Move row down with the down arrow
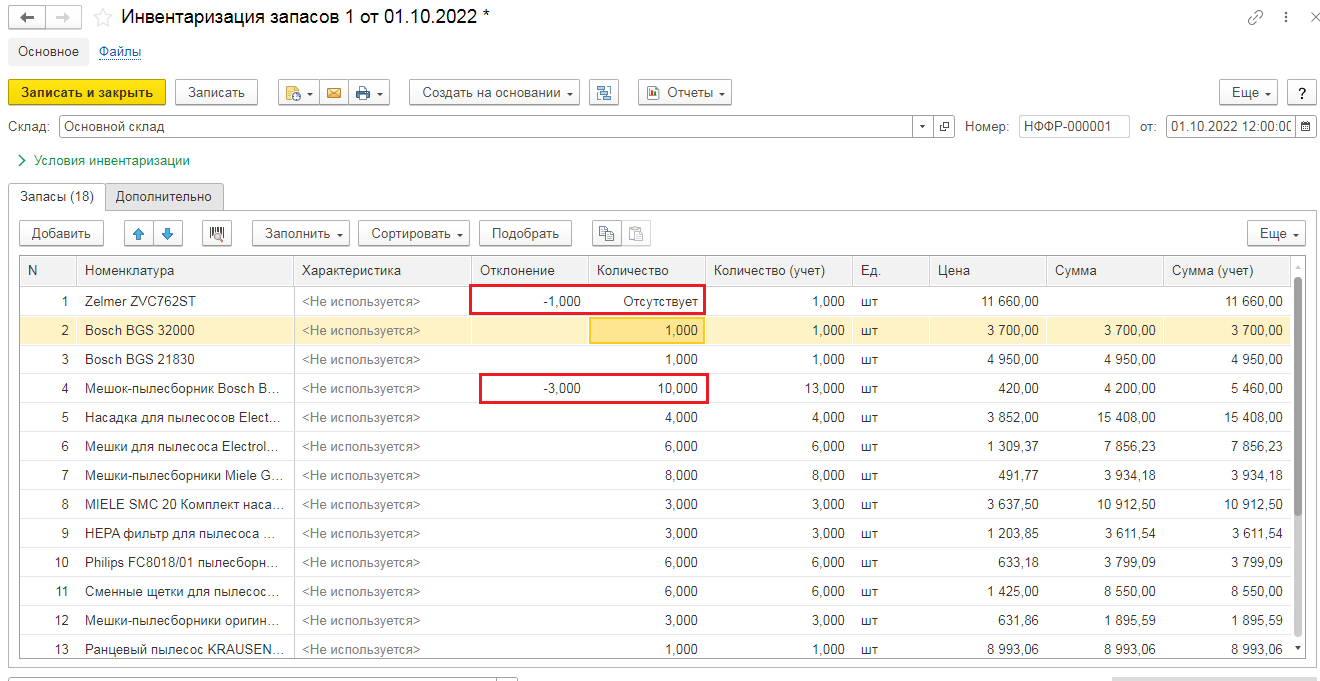Image resolution: width=1320 pixels, height=681 pixels. [x=168, y=233]
